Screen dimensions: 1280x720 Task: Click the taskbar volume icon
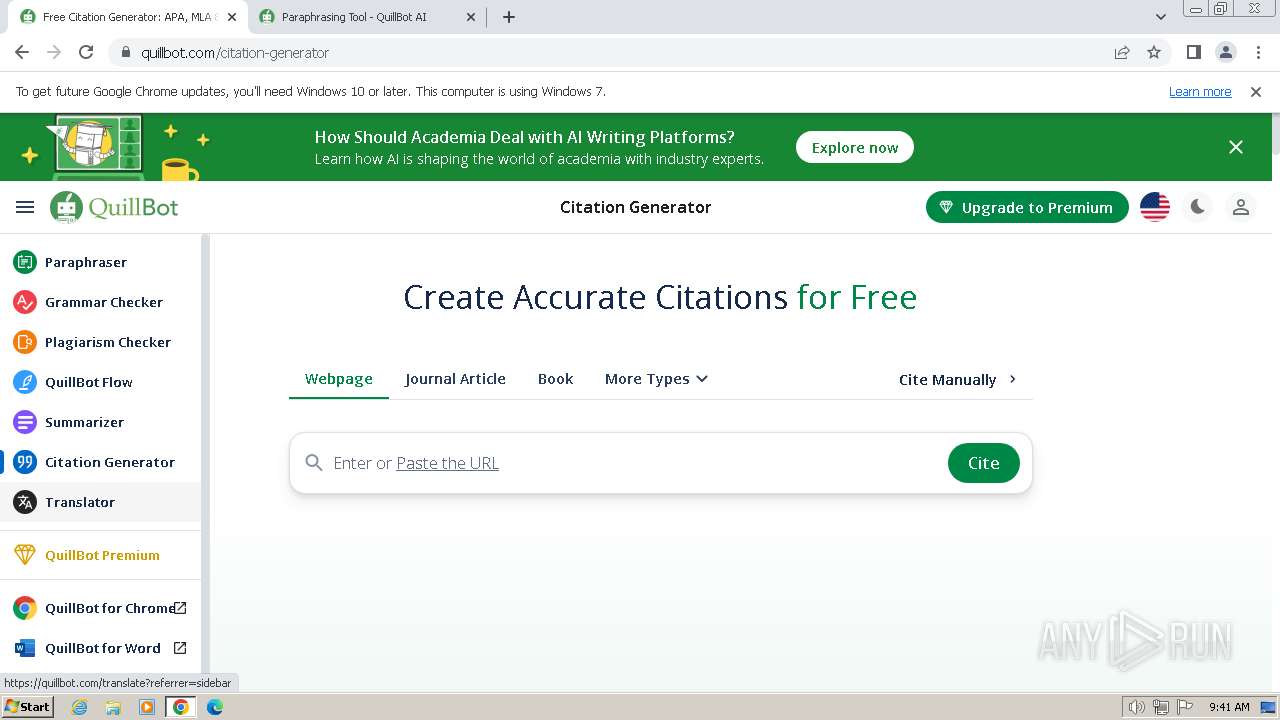[x=1136, y=707]
